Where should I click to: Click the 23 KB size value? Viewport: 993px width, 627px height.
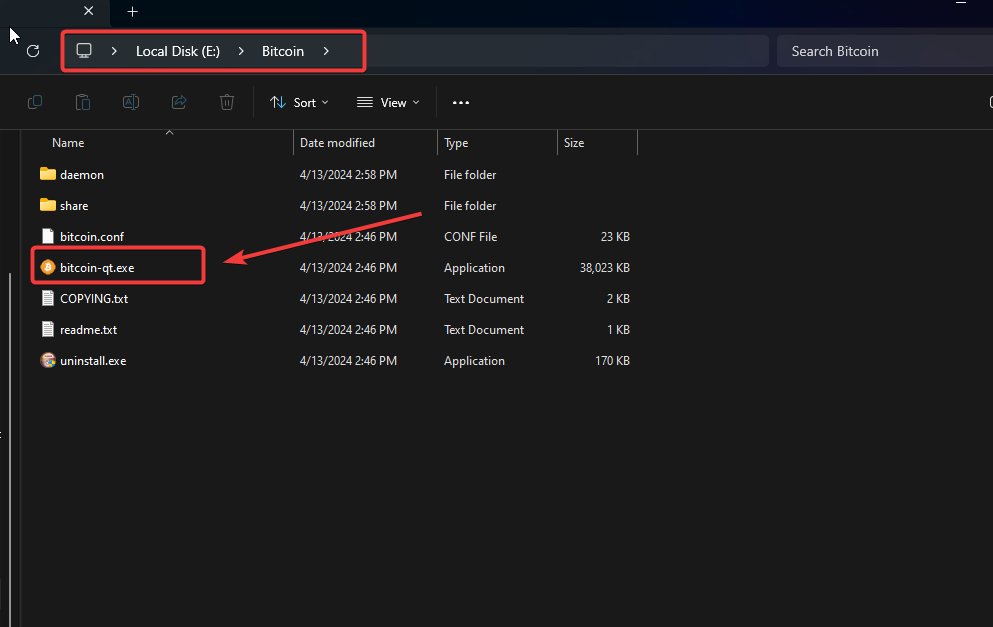coord(615,237)
